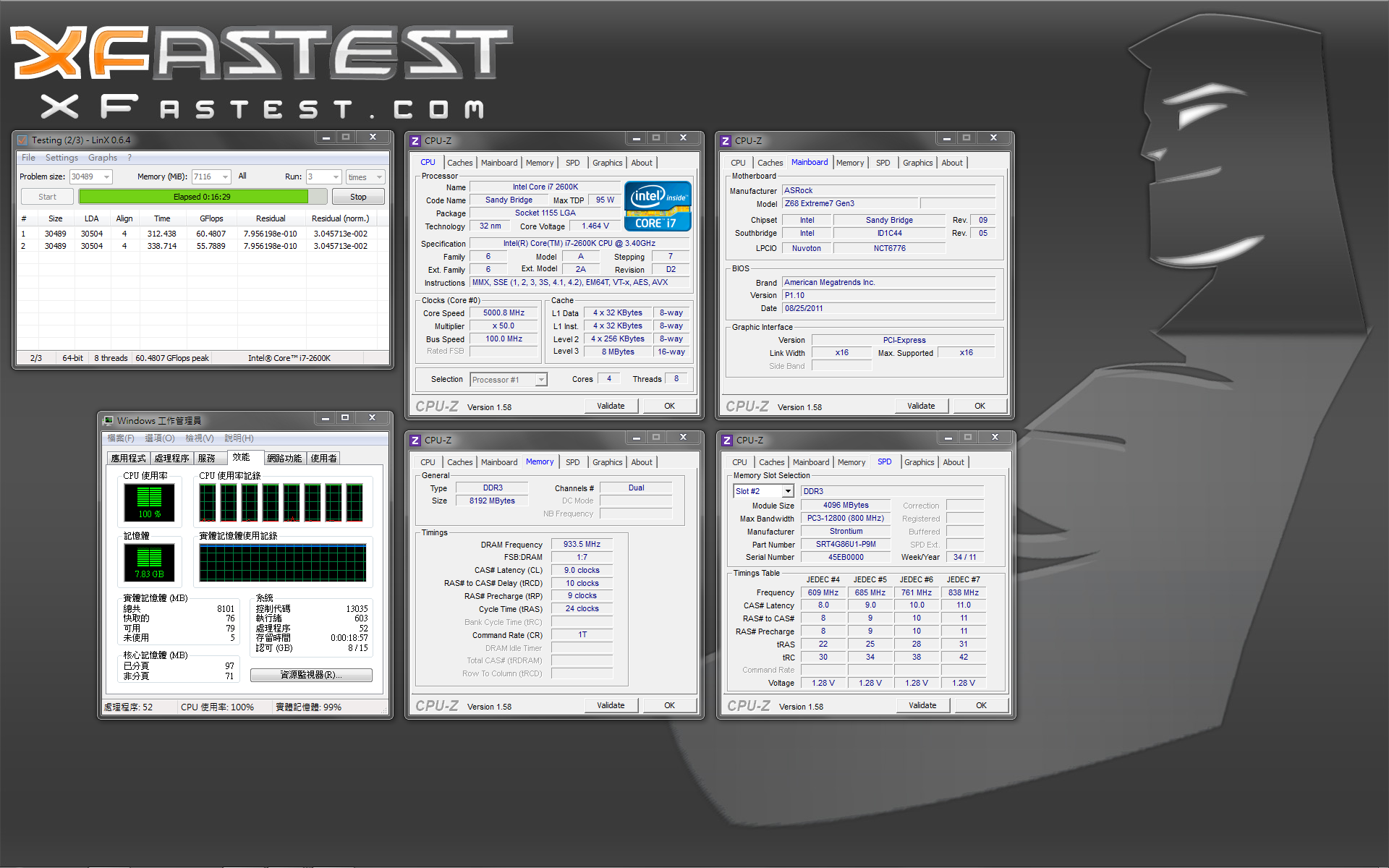
Task: Click OK in the Mainboard CPU-Z window
Action: (x=980, y=406)
